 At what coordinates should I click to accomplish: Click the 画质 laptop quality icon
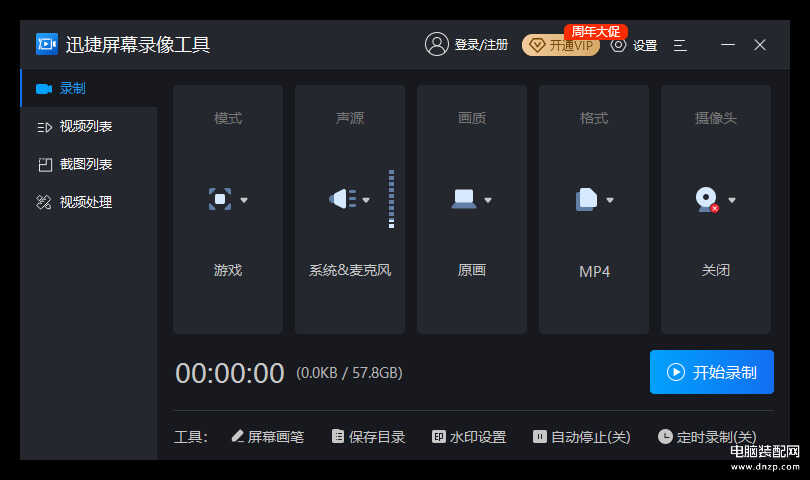pos(464,199)
